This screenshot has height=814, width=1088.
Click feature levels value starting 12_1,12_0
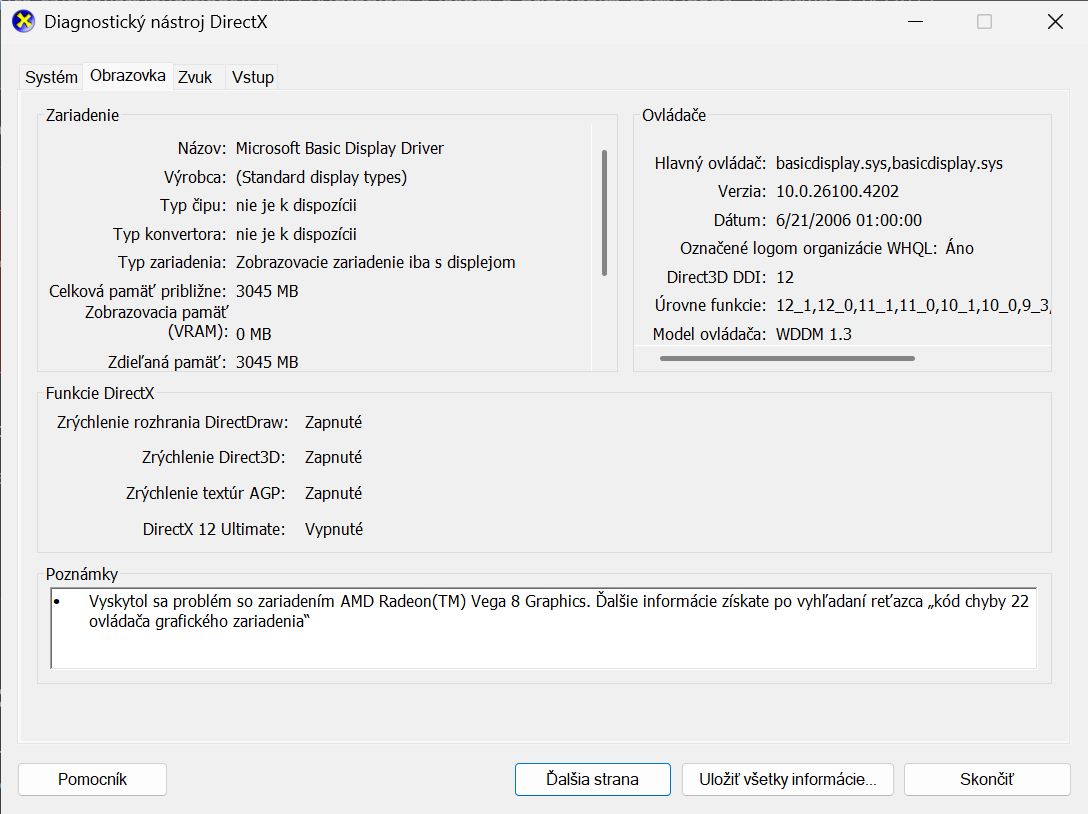tap(912, 305)
